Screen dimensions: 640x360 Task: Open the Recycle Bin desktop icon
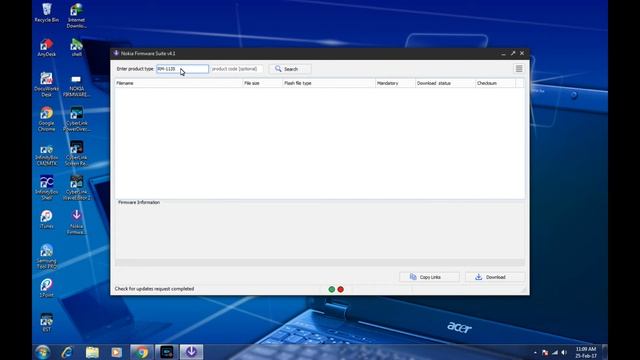pyautogui.click(x=47, y=13)
